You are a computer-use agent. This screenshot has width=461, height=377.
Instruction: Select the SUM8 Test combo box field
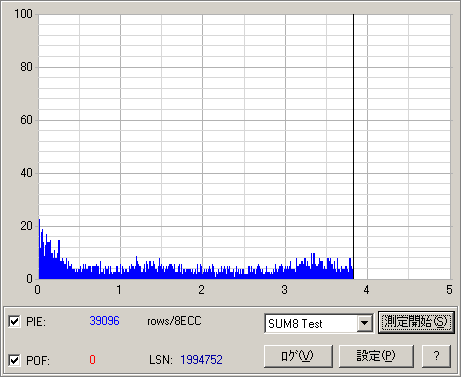(x=319, y=323)
